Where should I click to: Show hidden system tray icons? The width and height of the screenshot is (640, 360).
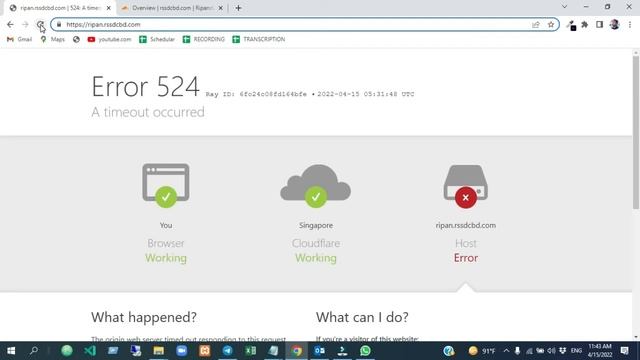pyautogui.click(x=506, y=351)
